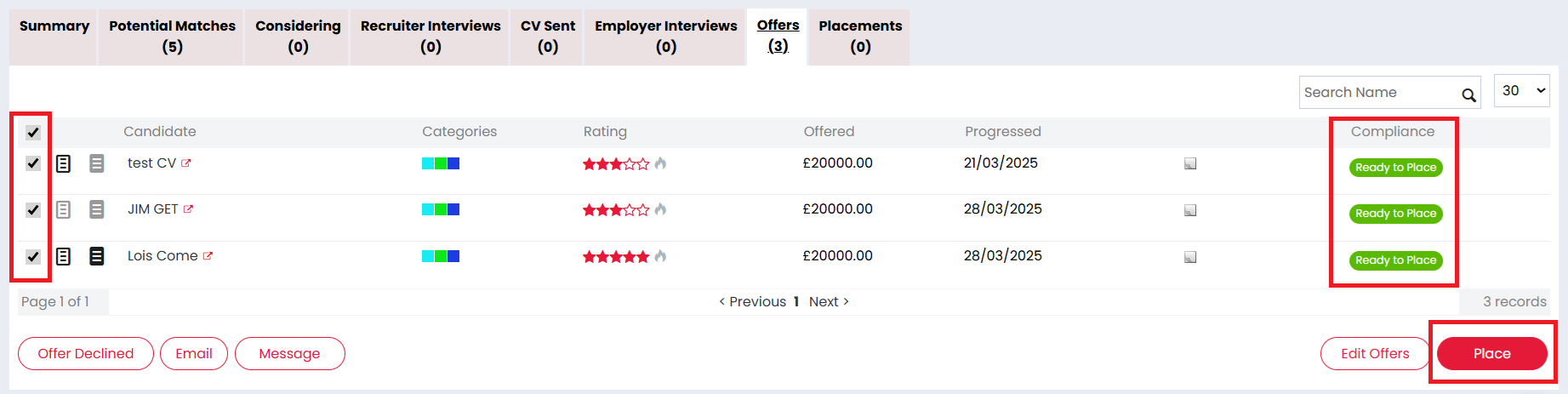Switch to Potential Matches (5) tab
This screenshot has height=394, width=1568.
(172, 37)
